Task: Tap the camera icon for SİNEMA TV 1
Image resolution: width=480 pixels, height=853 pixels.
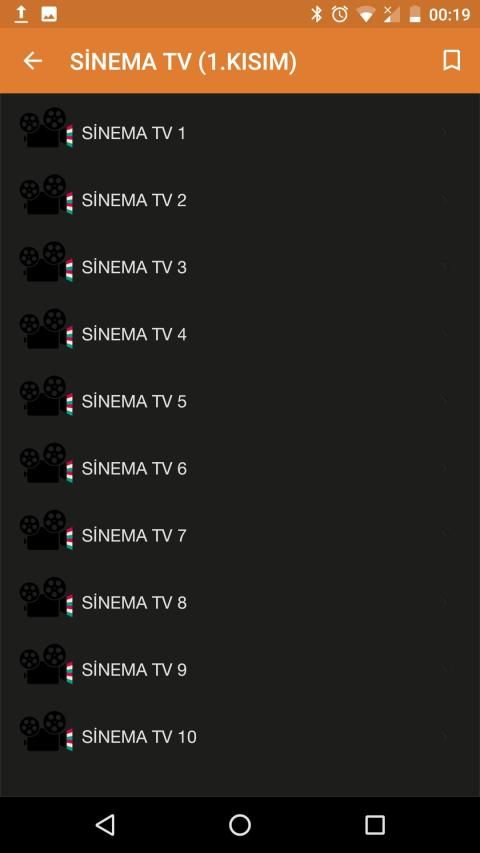Action: point(46,127)
